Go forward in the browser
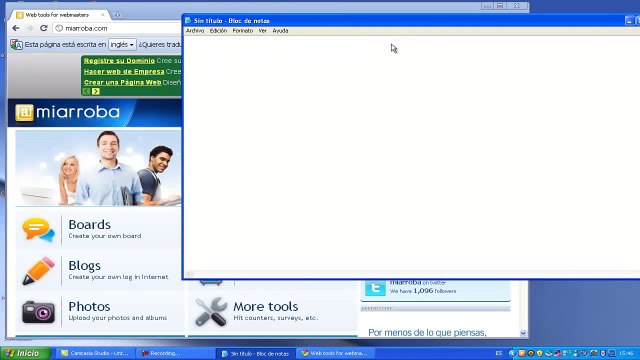 tap(29, 28)
